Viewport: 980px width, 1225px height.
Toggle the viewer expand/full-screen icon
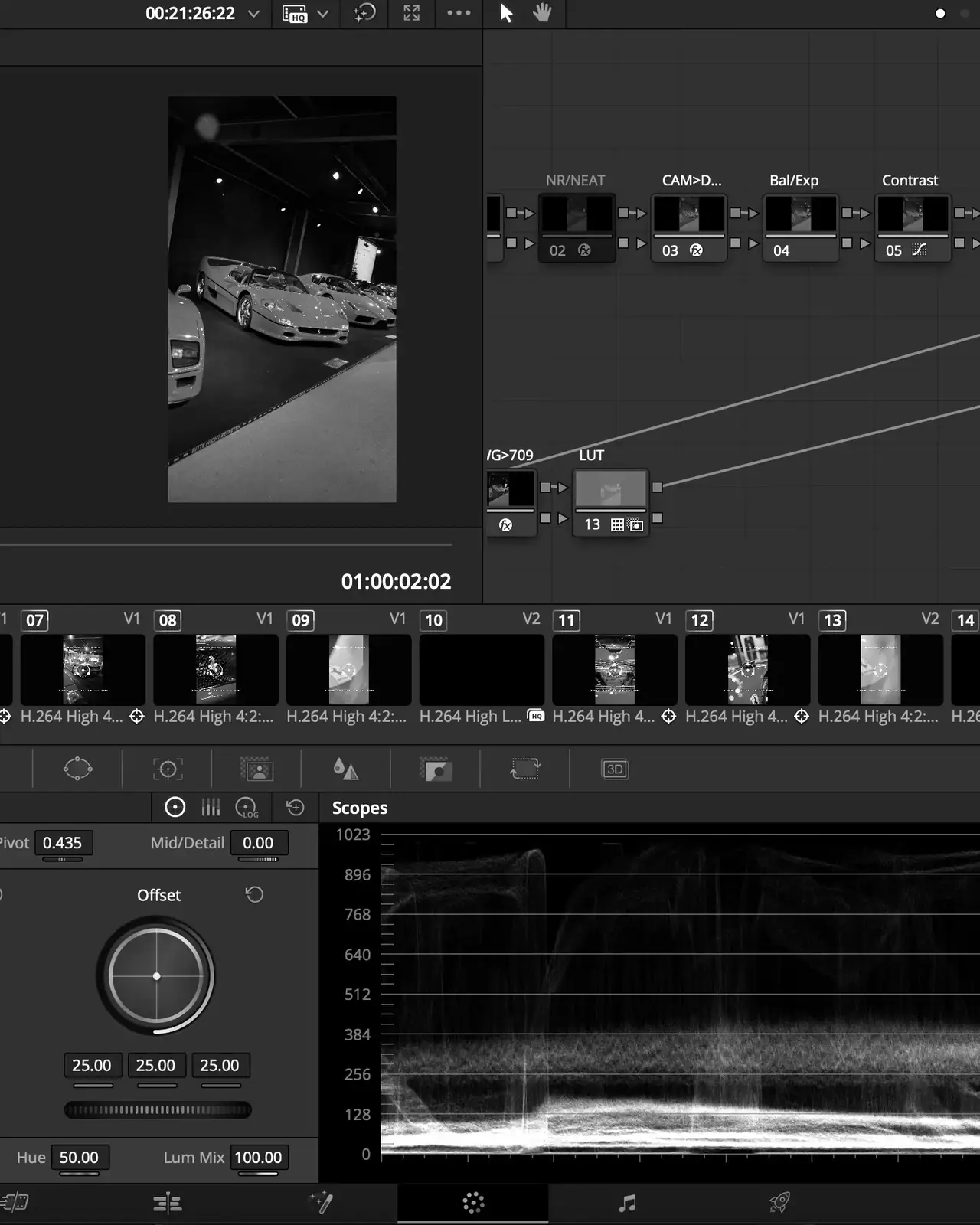click(412, 13)
